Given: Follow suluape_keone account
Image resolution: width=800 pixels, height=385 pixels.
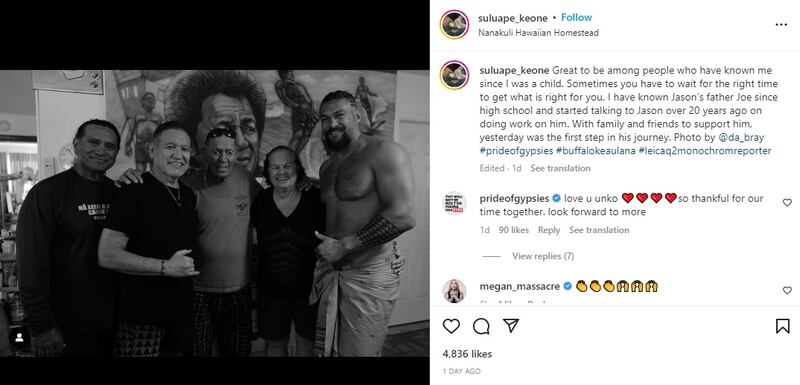Looking at the screenshot, I should coord(577,17).
